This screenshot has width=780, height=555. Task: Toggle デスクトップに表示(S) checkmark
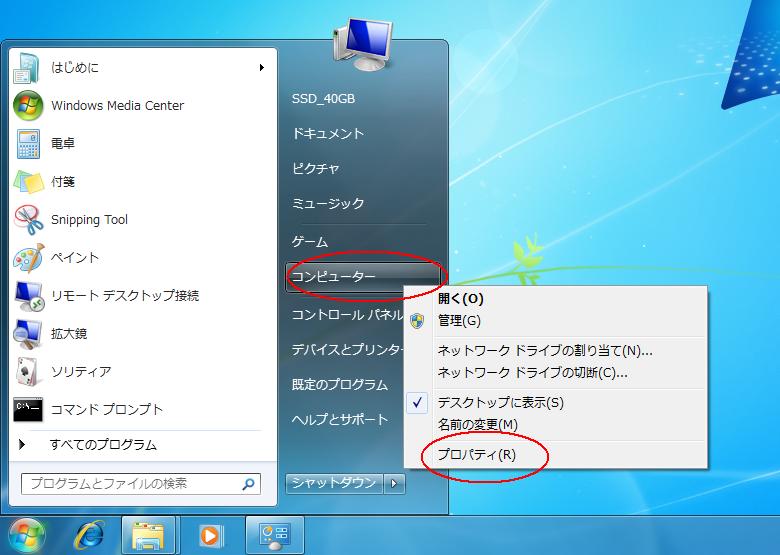417,402
